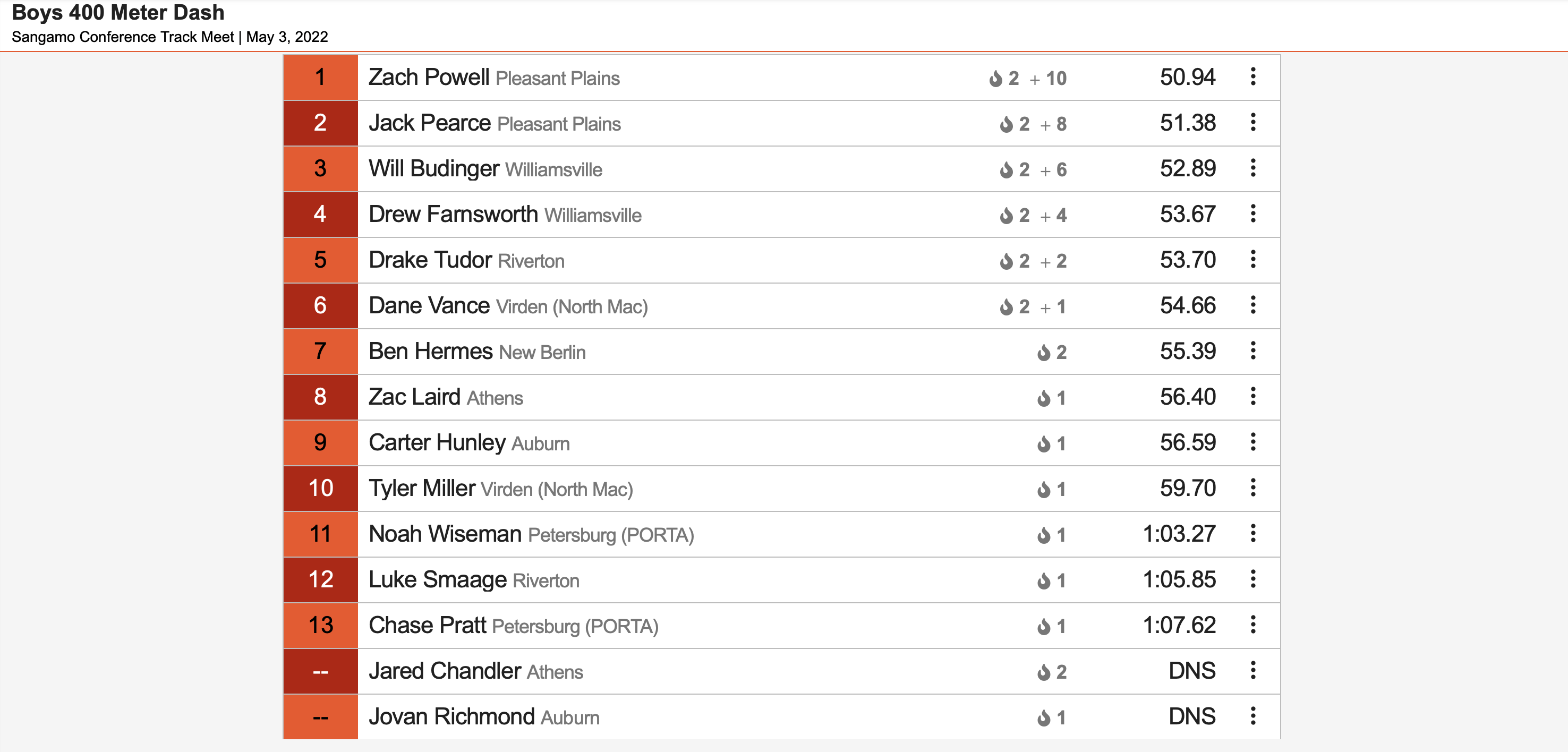Open the three-dot menu for Jack Pearce
Screen dimensions: 1568x752
tap(1252, 122)
